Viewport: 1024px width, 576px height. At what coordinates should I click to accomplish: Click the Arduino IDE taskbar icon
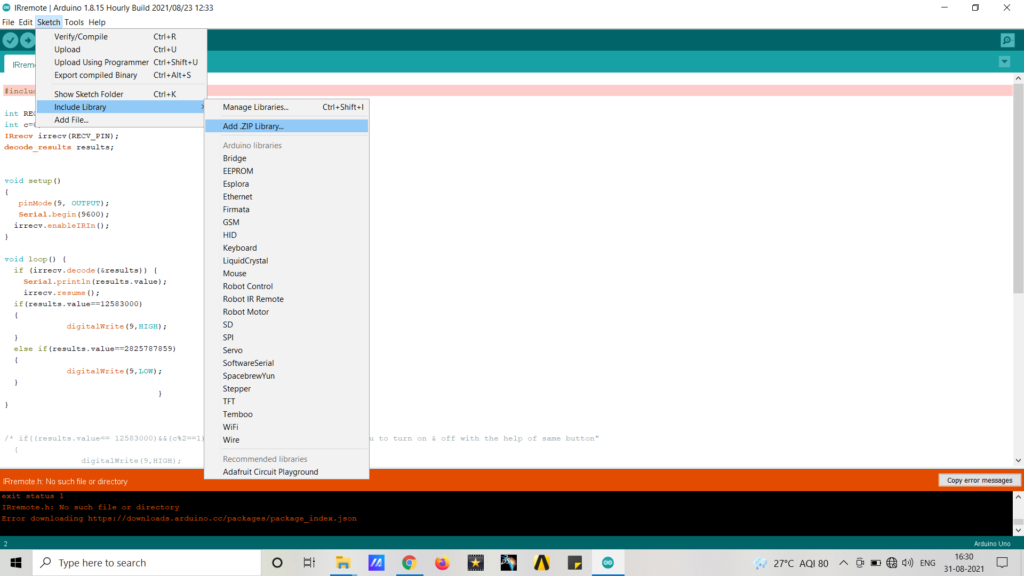[x=608, y=562]
